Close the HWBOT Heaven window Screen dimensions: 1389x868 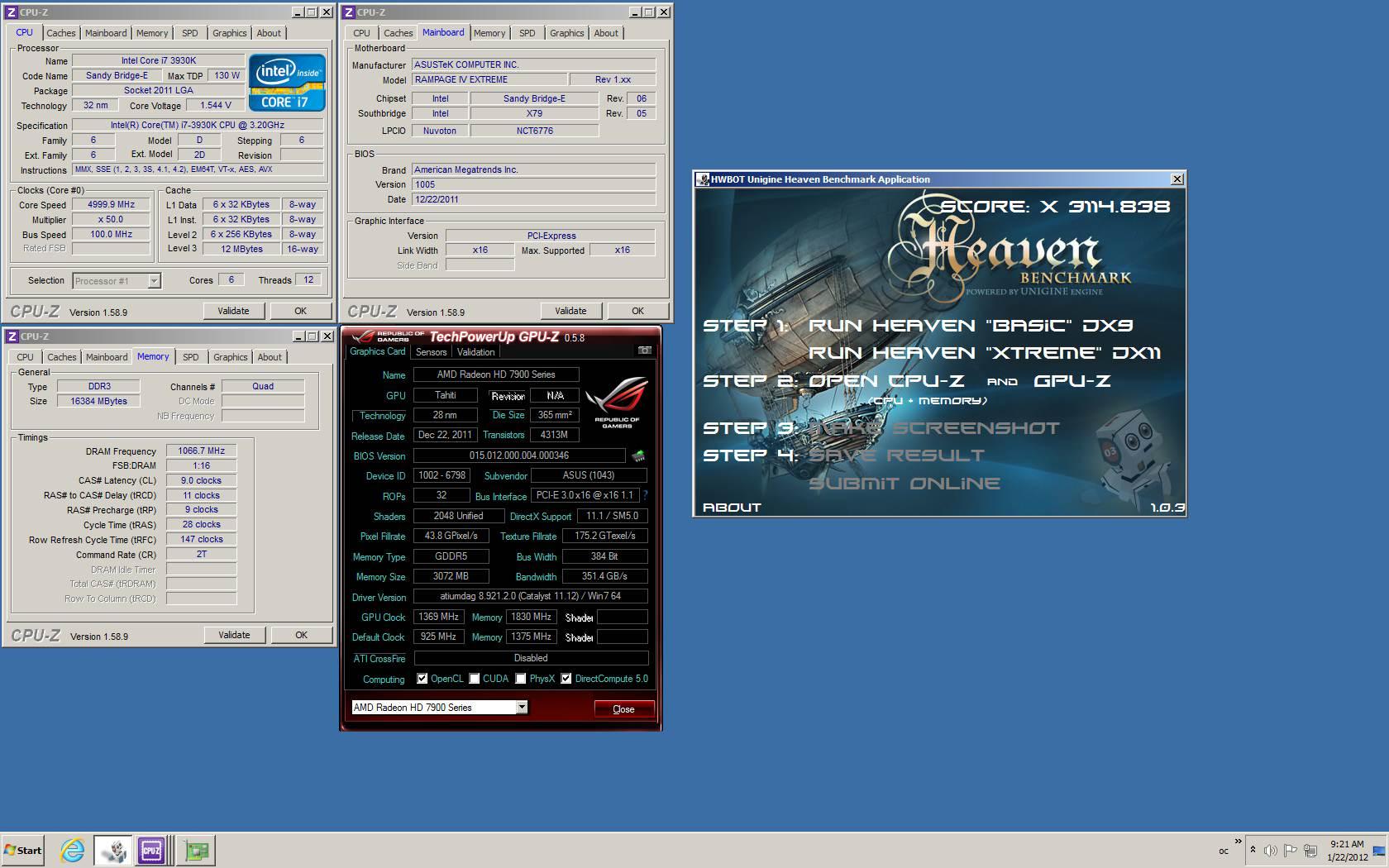[x=1177, y=179]
